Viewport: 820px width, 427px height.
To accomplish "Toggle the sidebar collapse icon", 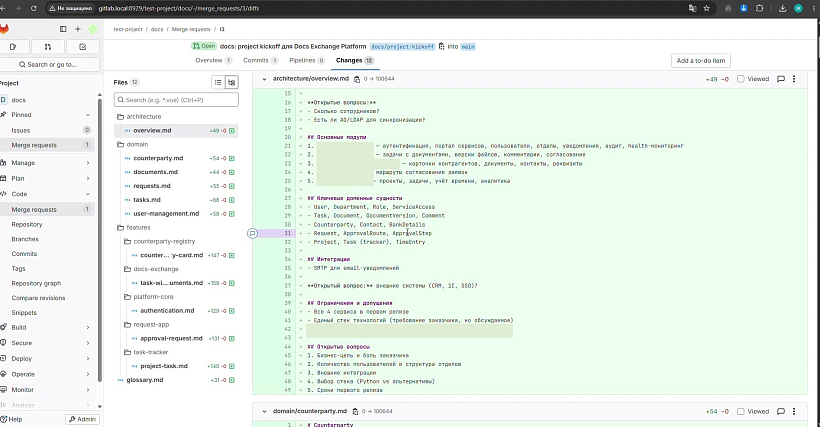I will 63,29.
